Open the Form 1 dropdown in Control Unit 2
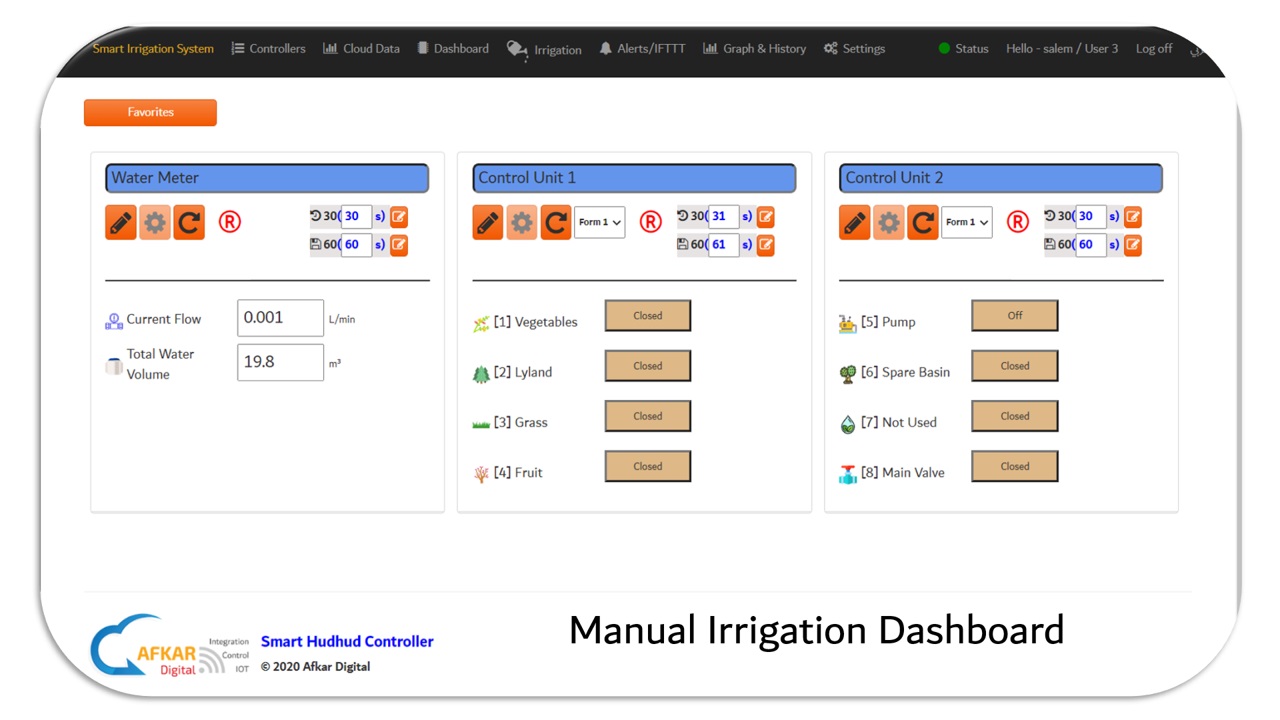The image size is (1280, 720). [966, 222]
